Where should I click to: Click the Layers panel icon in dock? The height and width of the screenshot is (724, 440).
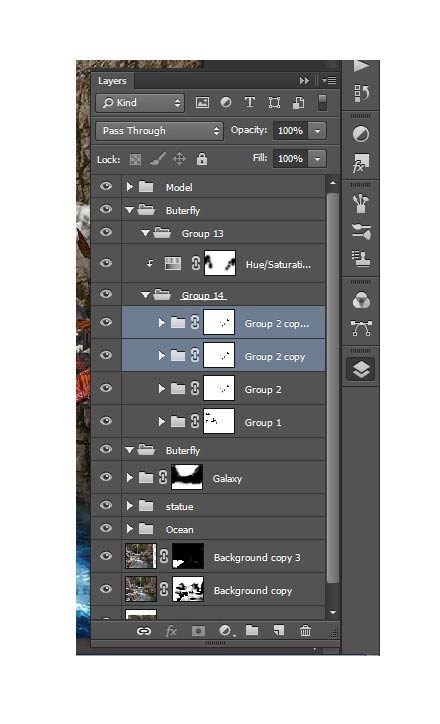[361, 369]
